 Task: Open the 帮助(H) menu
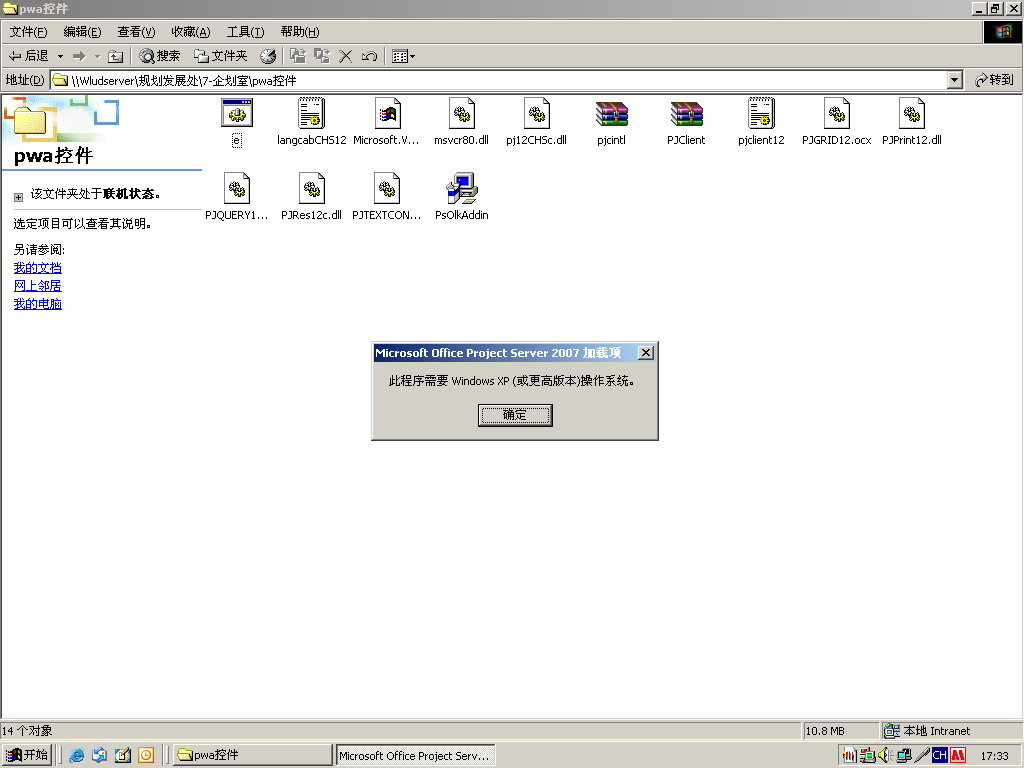[x=300, y=32]
